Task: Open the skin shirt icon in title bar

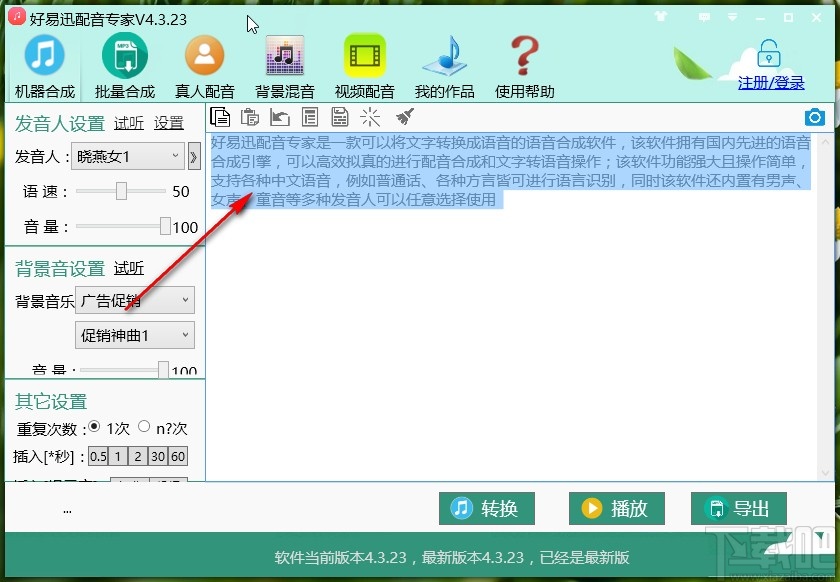Action: click(661, 17)
